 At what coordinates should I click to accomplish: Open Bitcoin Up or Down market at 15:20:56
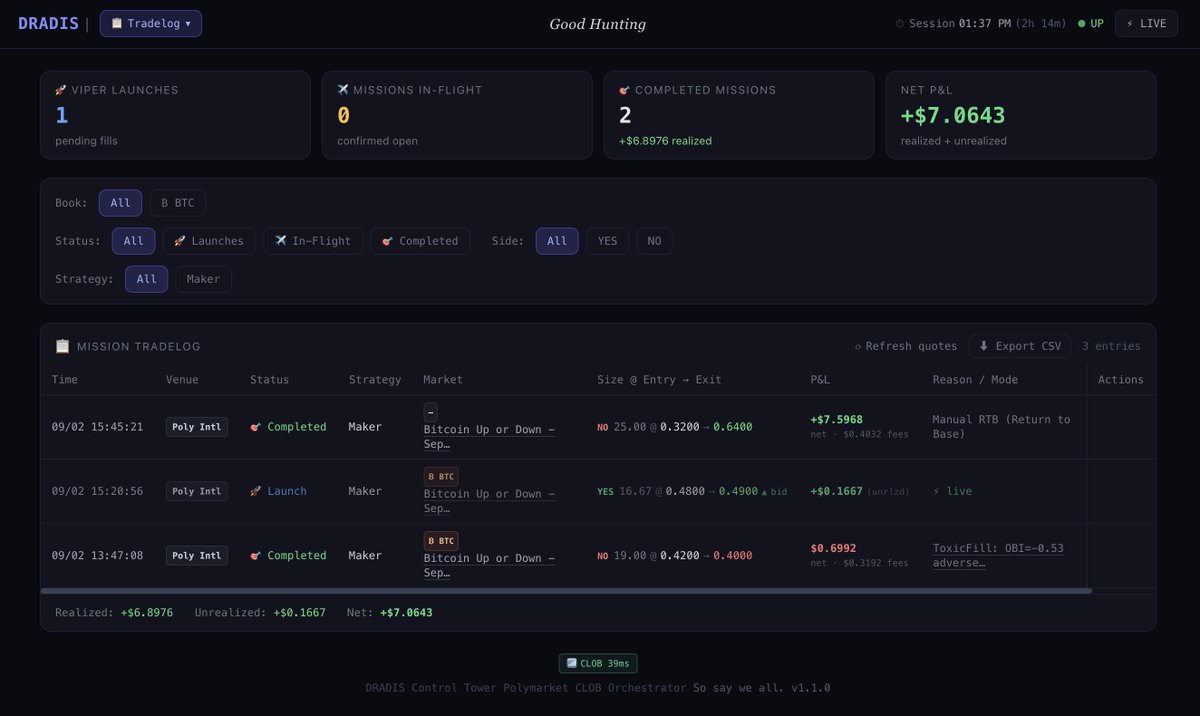pyautogui.click(x=489, y=501)
